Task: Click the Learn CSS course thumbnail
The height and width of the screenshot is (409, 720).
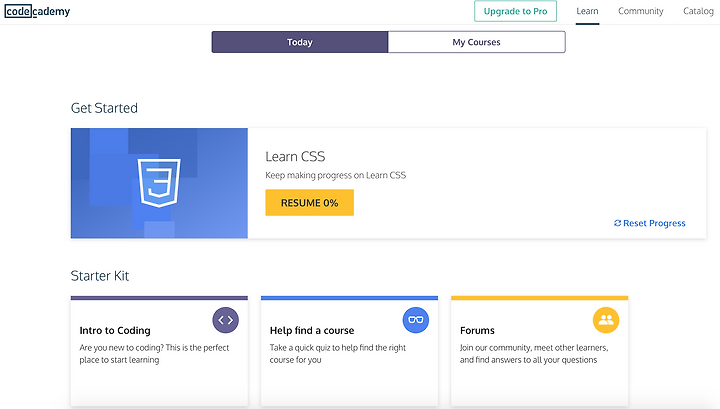Action: click(159, 183)
